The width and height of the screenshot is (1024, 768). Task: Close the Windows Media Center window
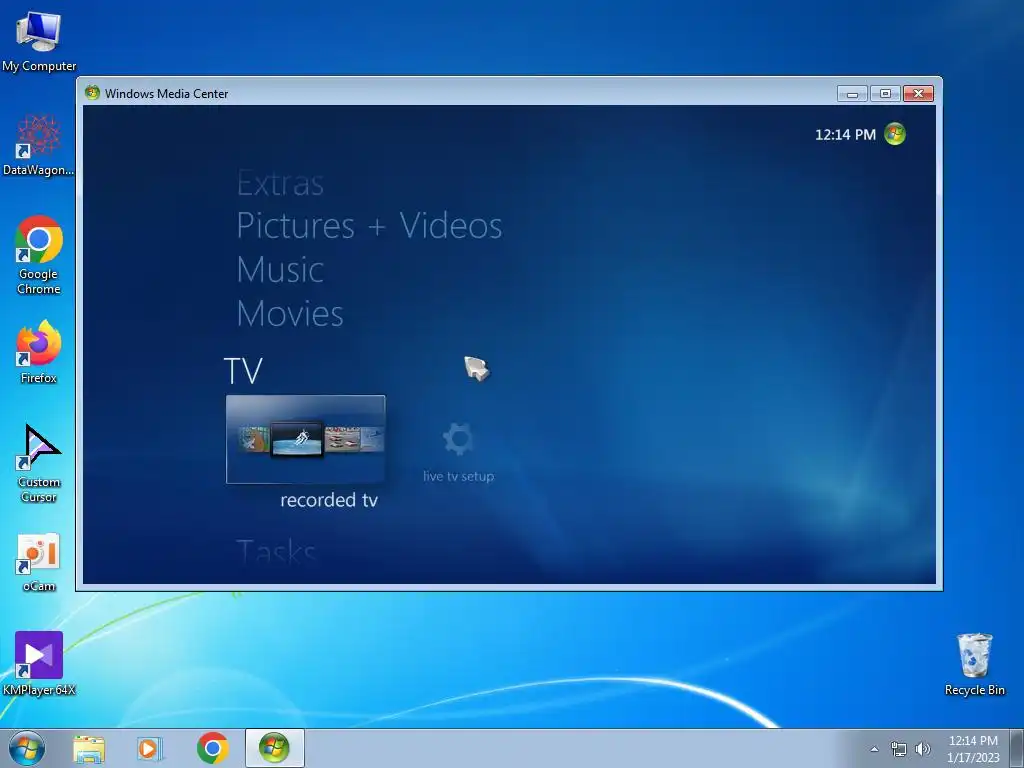point(918,93)
